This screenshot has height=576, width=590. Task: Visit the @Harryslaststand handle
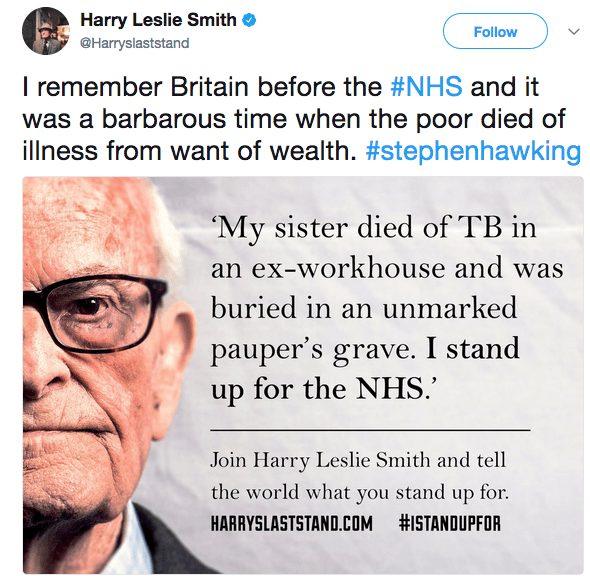[x=134, y=43]
